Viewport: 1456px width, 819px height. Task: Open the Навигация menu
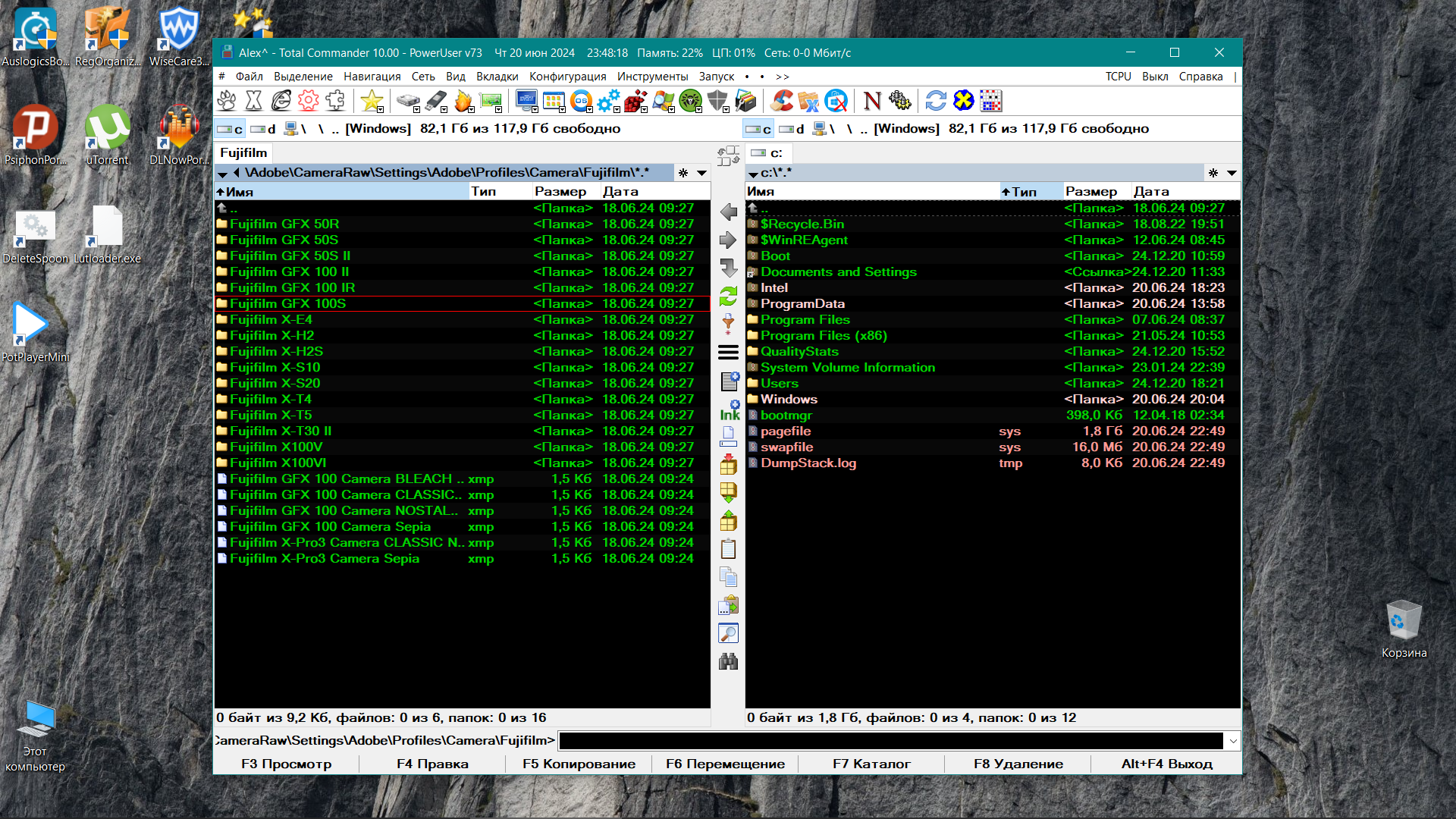tap(372, 77)
